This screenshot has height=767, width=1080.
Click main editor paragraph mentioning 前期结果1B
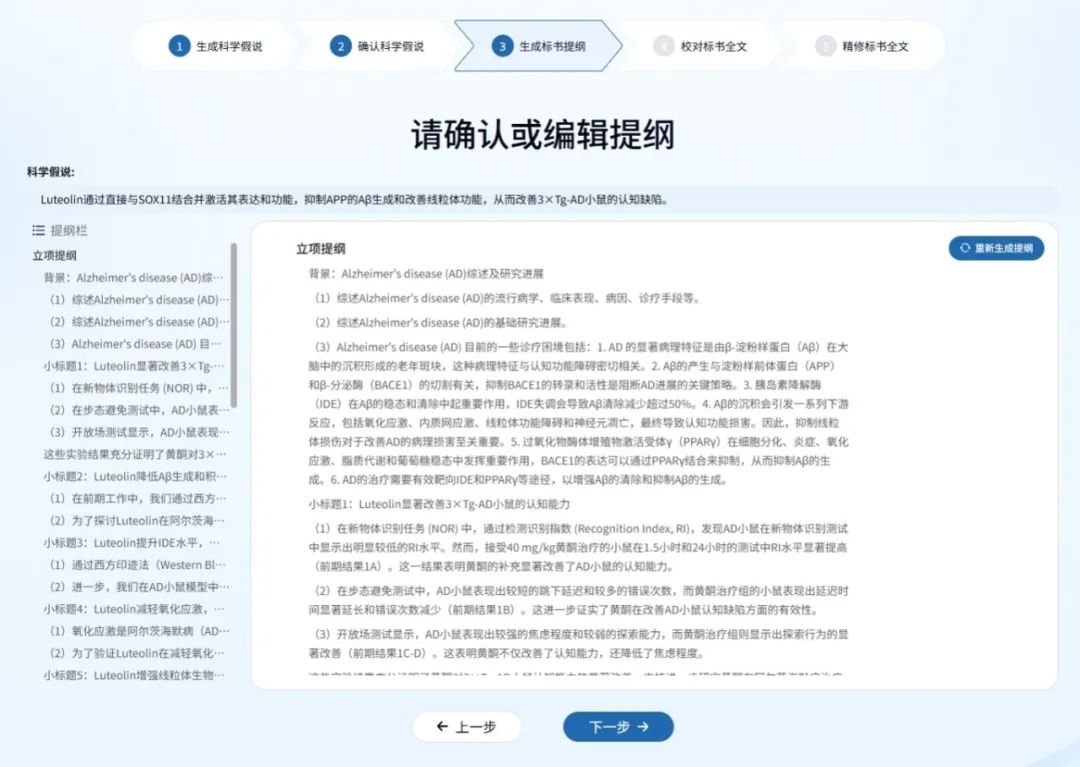[579, 600]
